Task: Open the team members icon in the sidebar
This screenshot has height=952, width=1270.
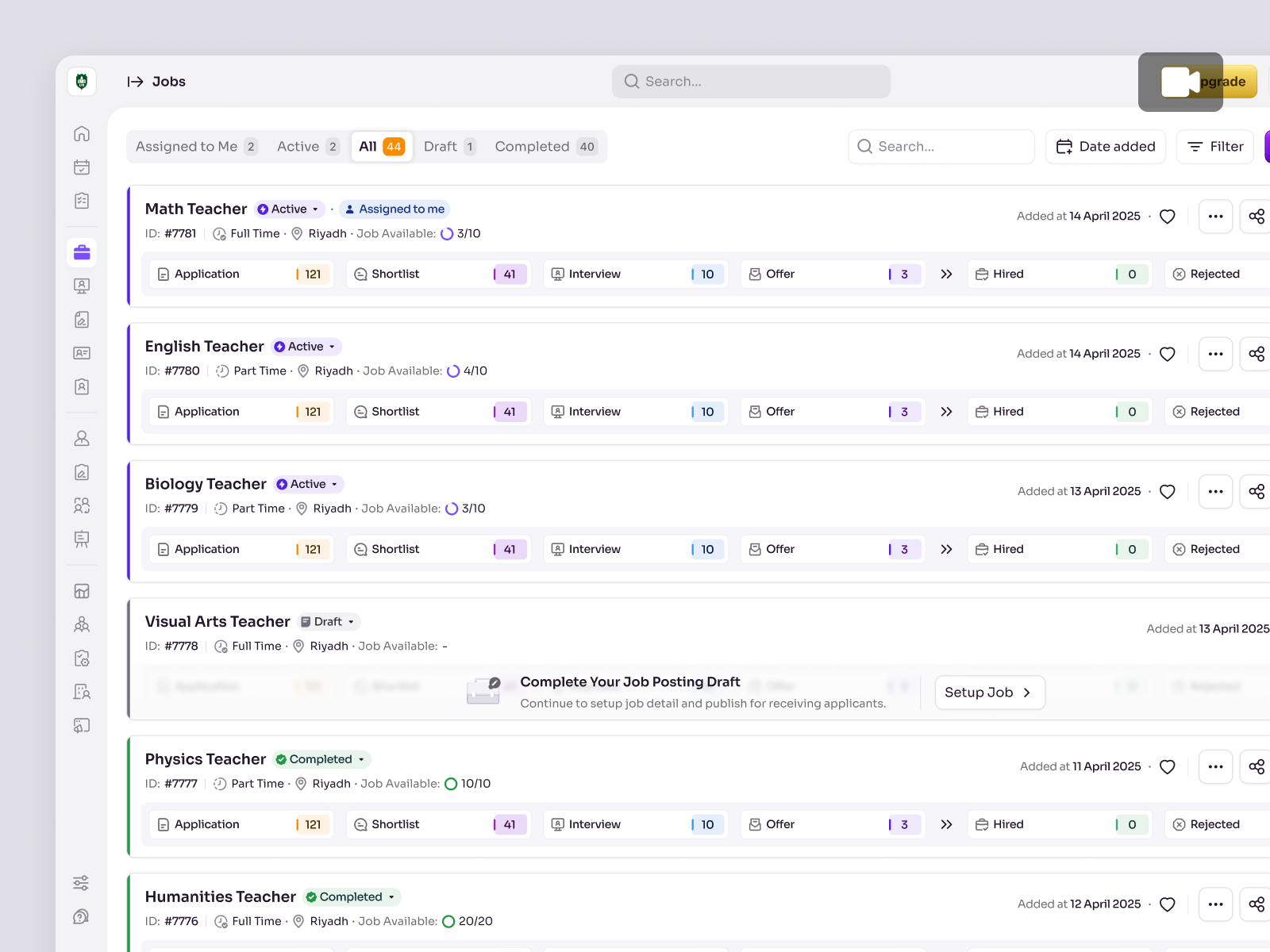Action: point(82,505)
